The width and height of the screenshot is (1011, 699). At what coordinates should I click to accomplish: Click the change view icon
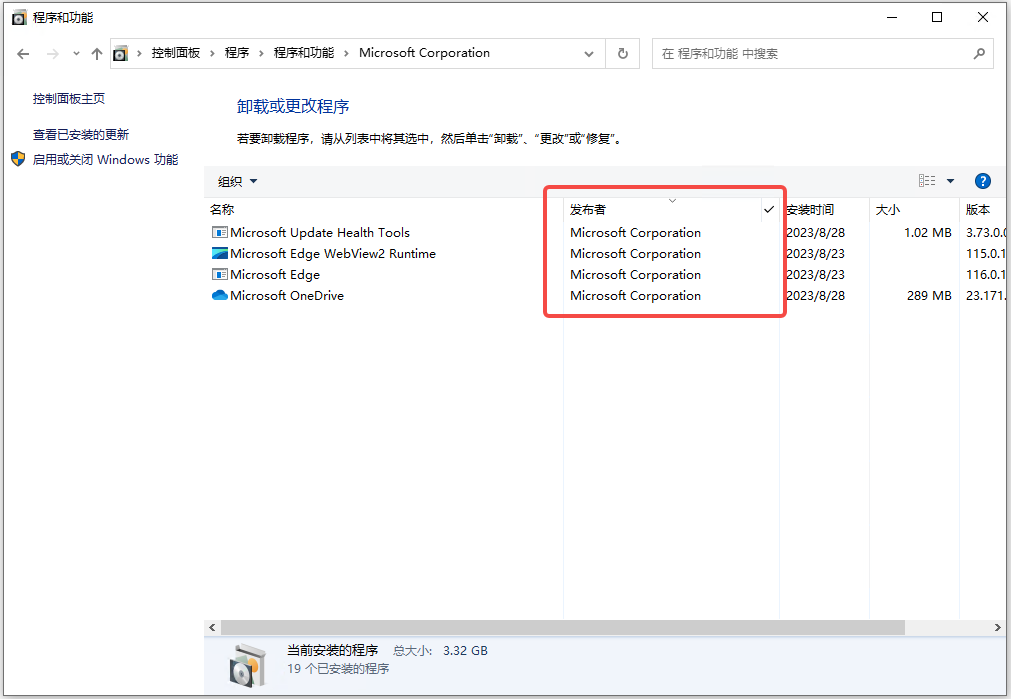(x=927, y=181)
